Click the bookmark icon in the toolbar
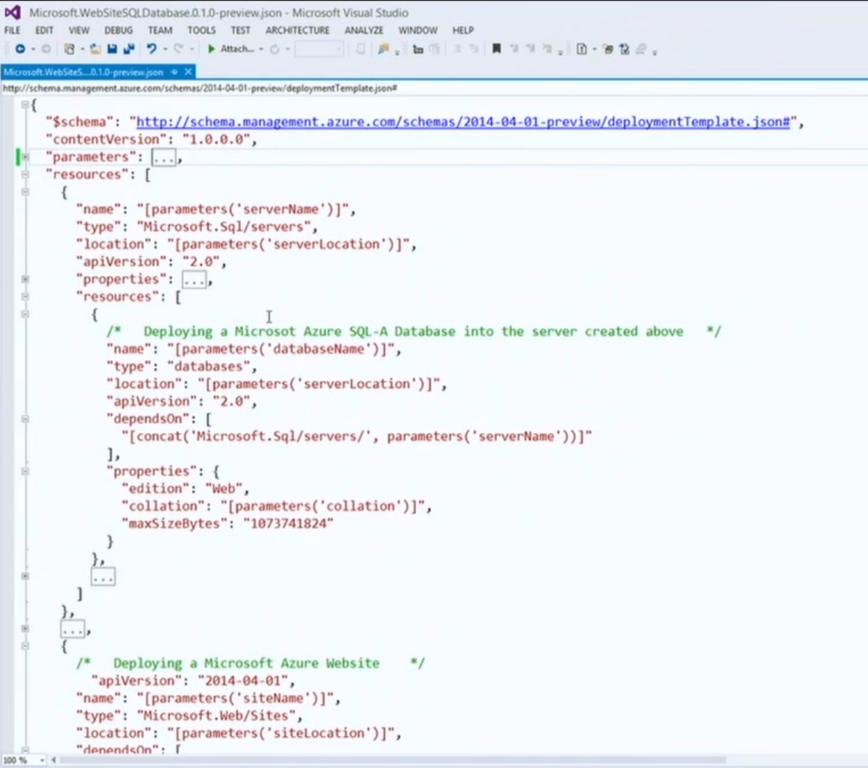The height and width of the screenshot is (768, 868). [496, 49]
